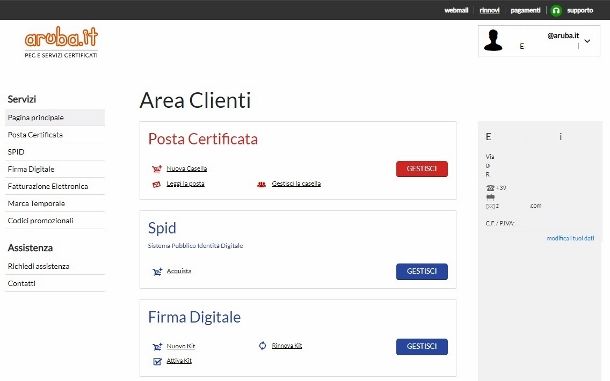Image resolution: width=610 pixels, height=381 pixels.
Task: Click the GESTISCI button in the Spid card
Action: pyautogui.click(x=422, y=271)
